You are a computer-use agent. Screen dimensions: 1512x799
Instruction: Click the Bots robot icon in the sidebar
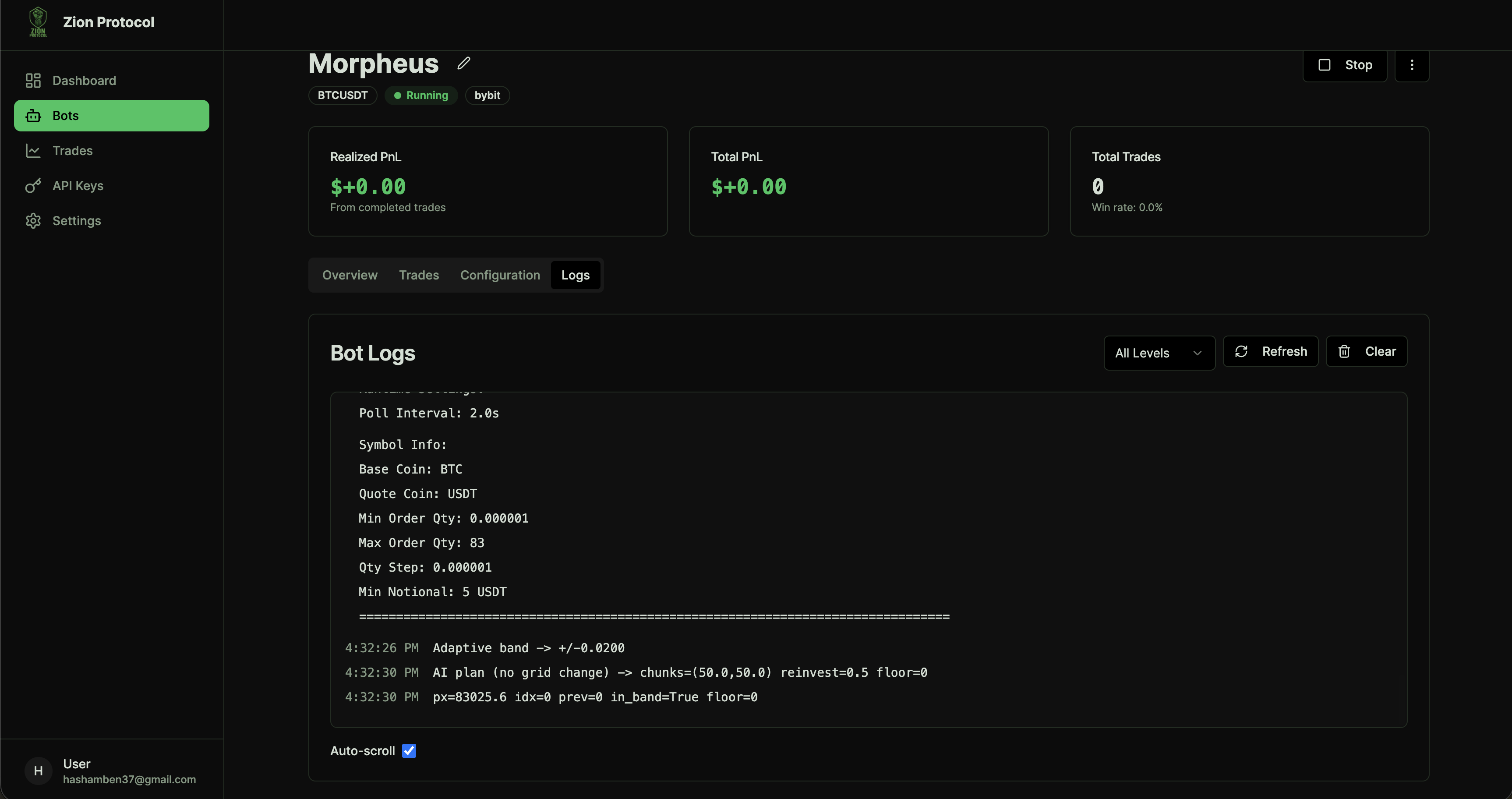[x=33, y=116]
